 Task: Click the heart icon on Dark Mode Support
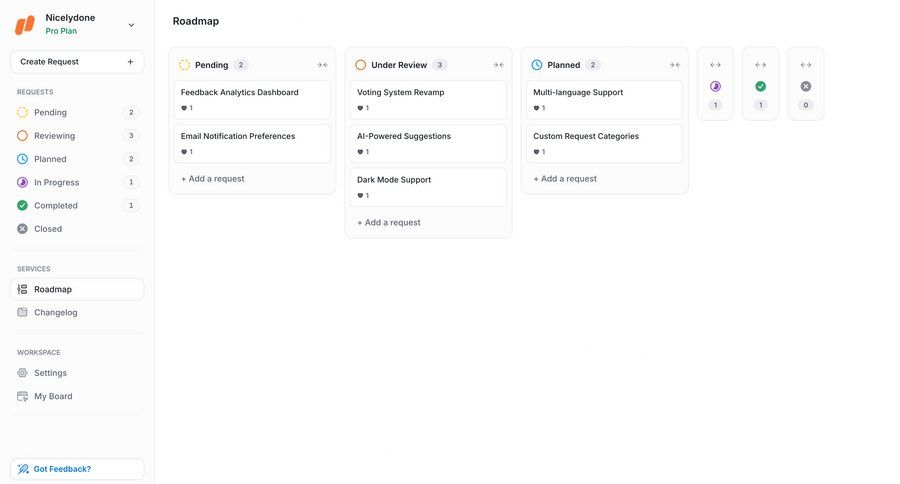coord(360,196)
